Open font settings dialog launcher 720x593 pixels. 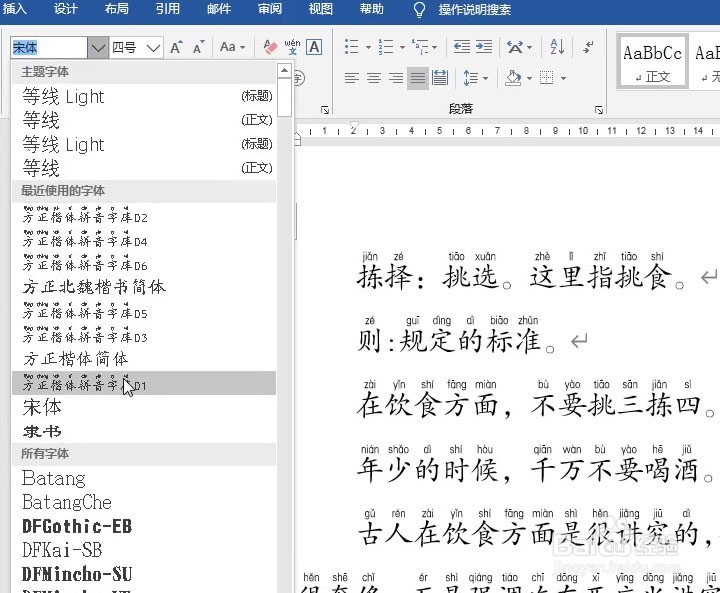pos(325,110)
